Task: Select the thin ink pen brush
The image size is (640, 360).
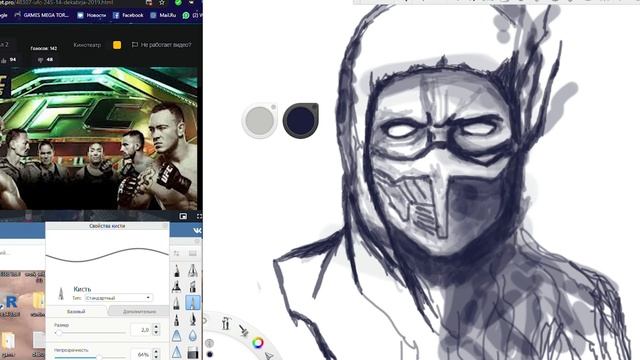Action: (x=177, y=319)
